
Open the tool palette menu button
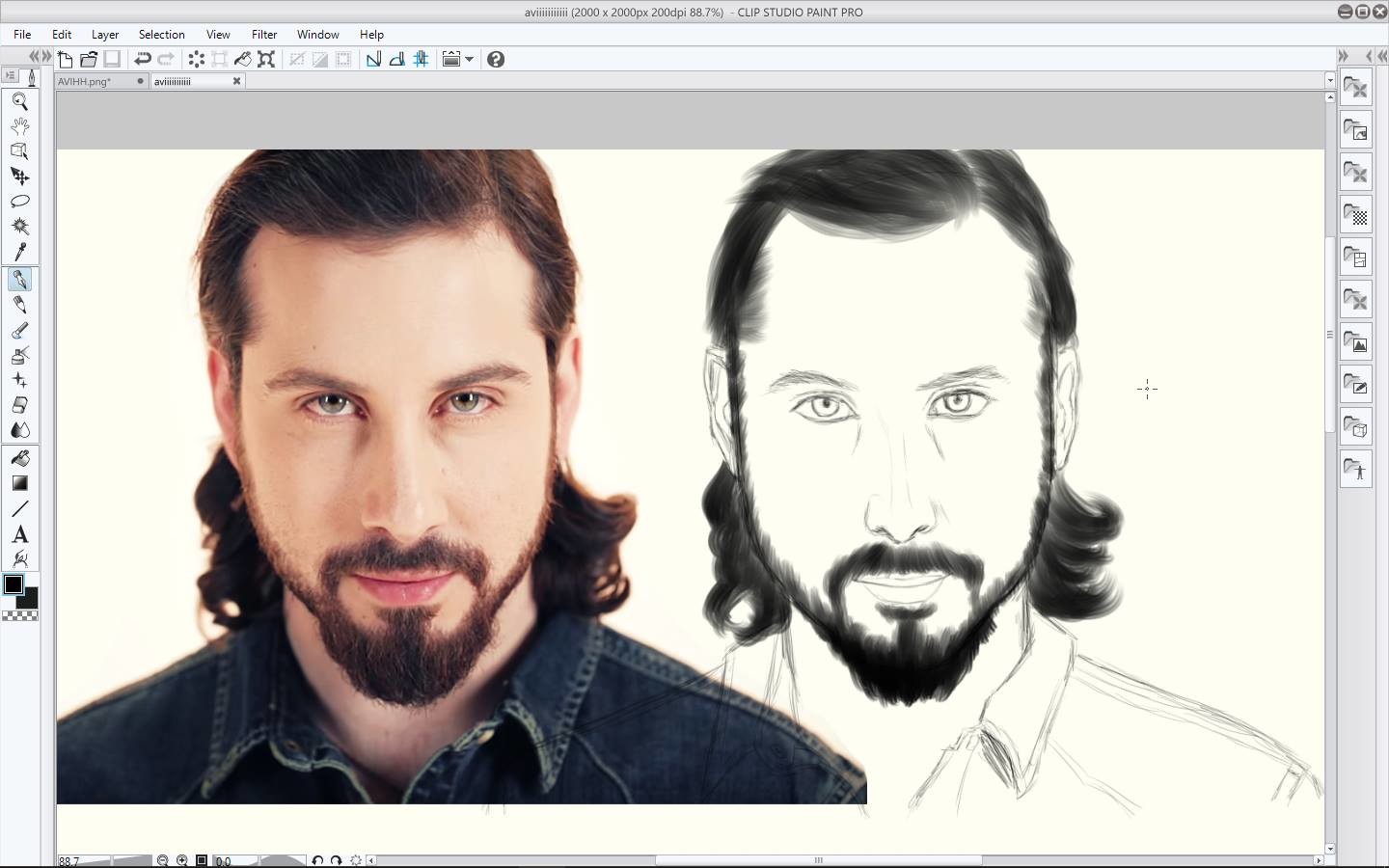10,75
